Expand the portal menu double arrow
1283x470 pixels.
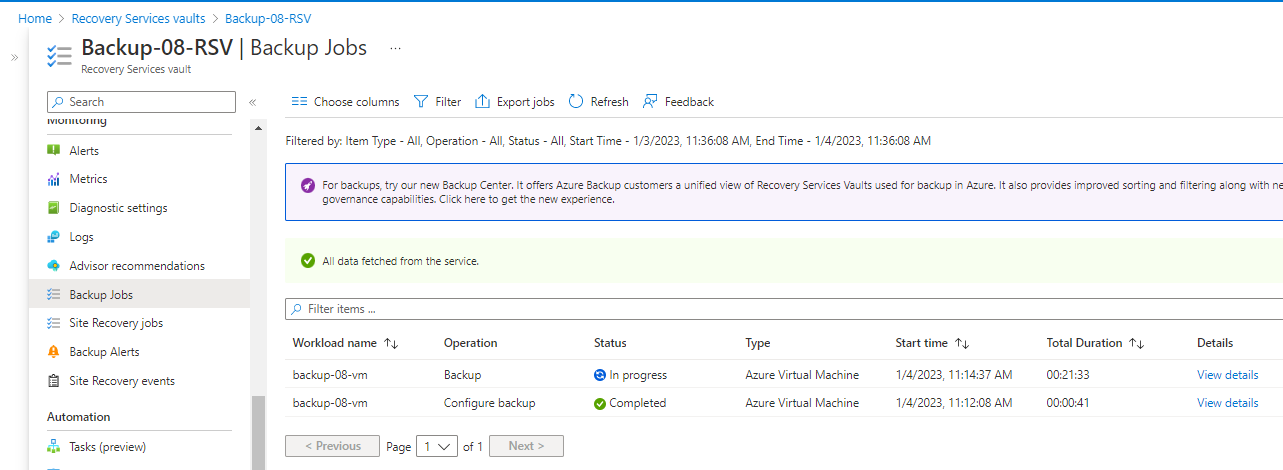(14, 58)
